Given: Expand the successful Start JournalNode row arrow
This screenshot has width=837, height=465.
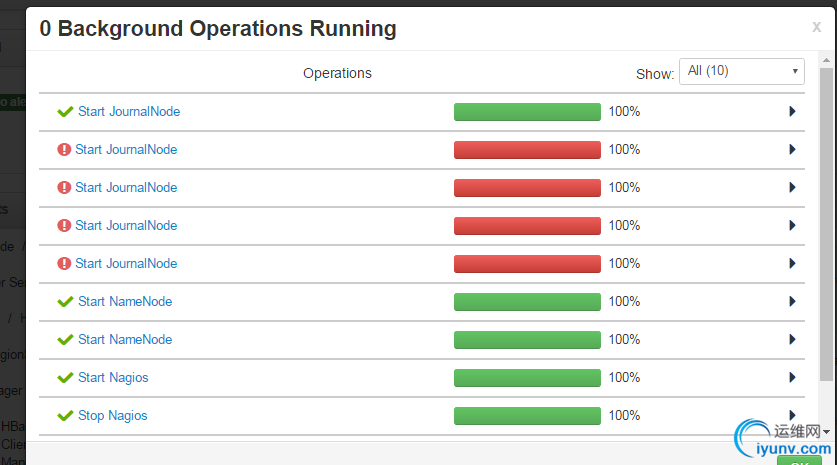Looking at the screenshot, I should 792,112.
